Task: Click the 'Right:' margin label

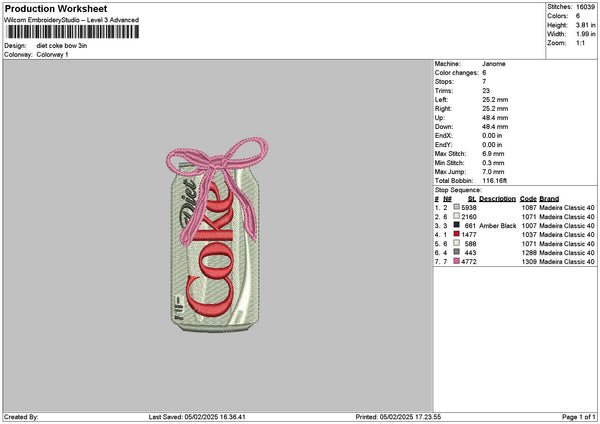Action: coord(443,109)
